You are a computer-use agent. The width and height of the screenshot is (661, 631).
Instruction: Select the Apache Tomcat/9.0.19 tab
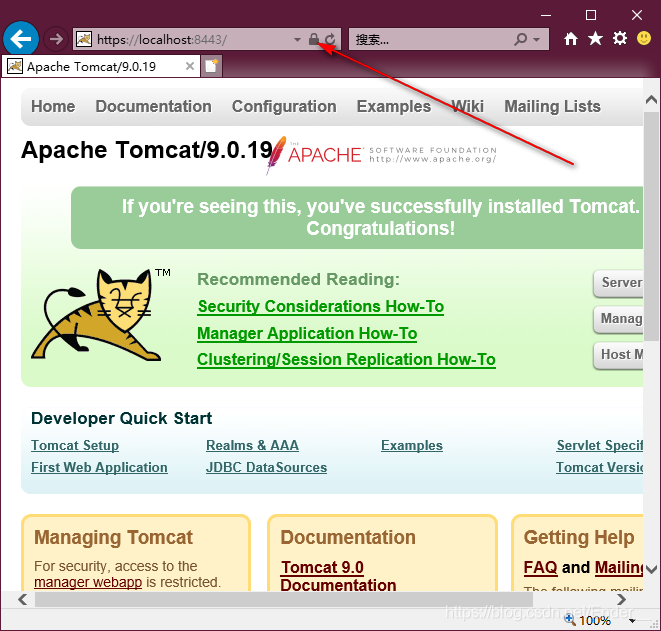(100, 66)
